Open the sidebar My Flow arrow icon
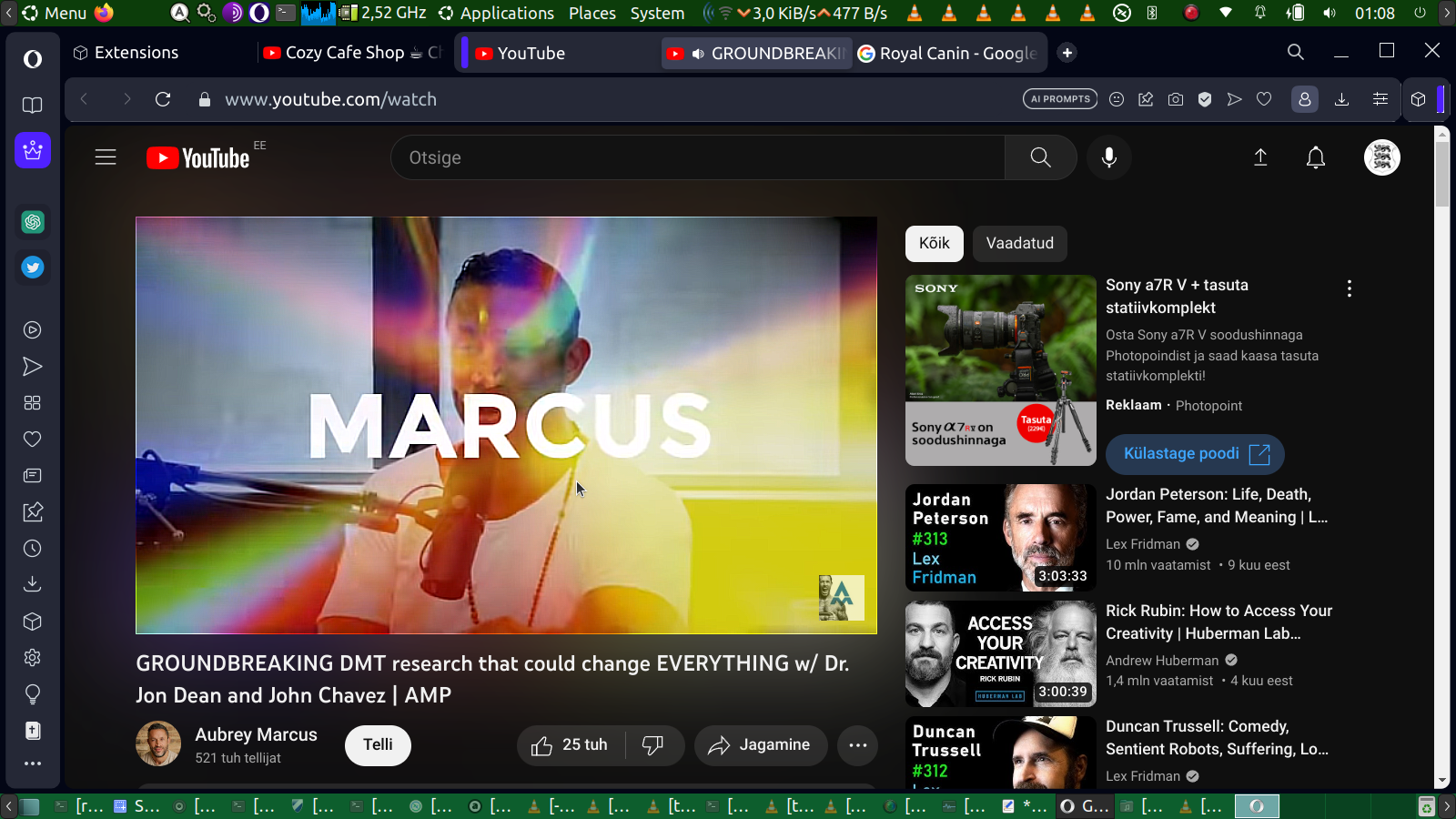 [33, 367]
